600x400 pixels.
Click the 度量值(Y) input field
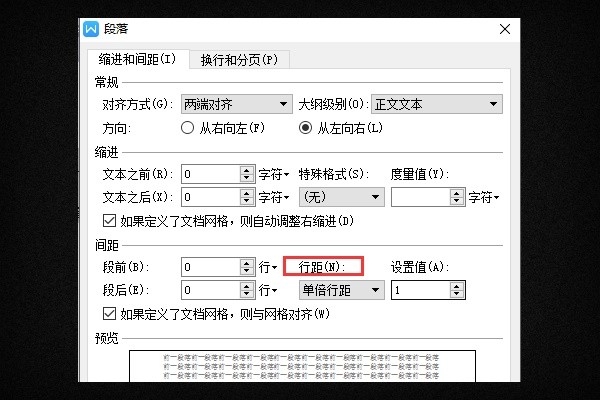coord(421,197)
